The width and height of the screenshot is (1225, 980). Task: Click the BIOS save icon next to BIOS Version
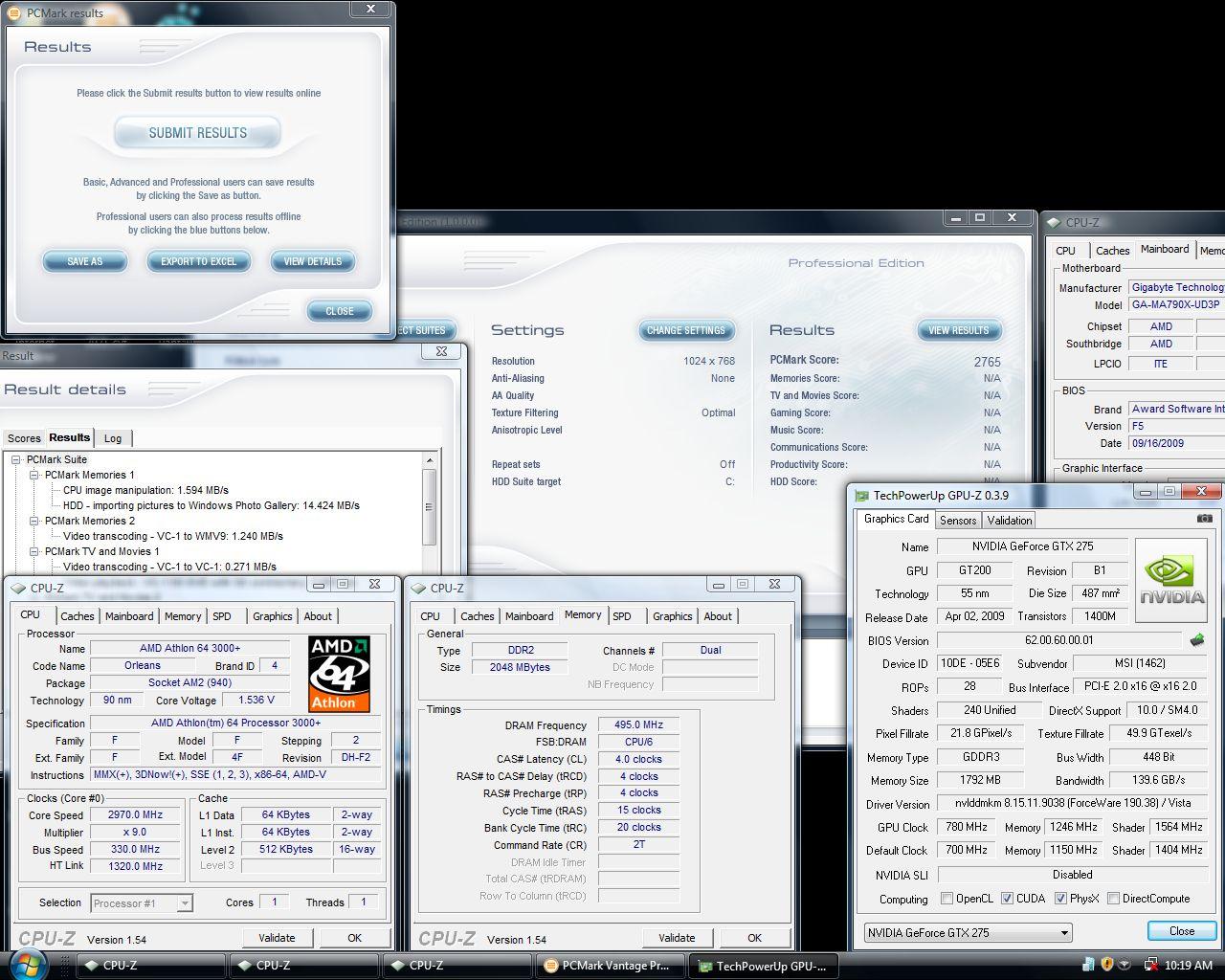(x=1196, y=640)
